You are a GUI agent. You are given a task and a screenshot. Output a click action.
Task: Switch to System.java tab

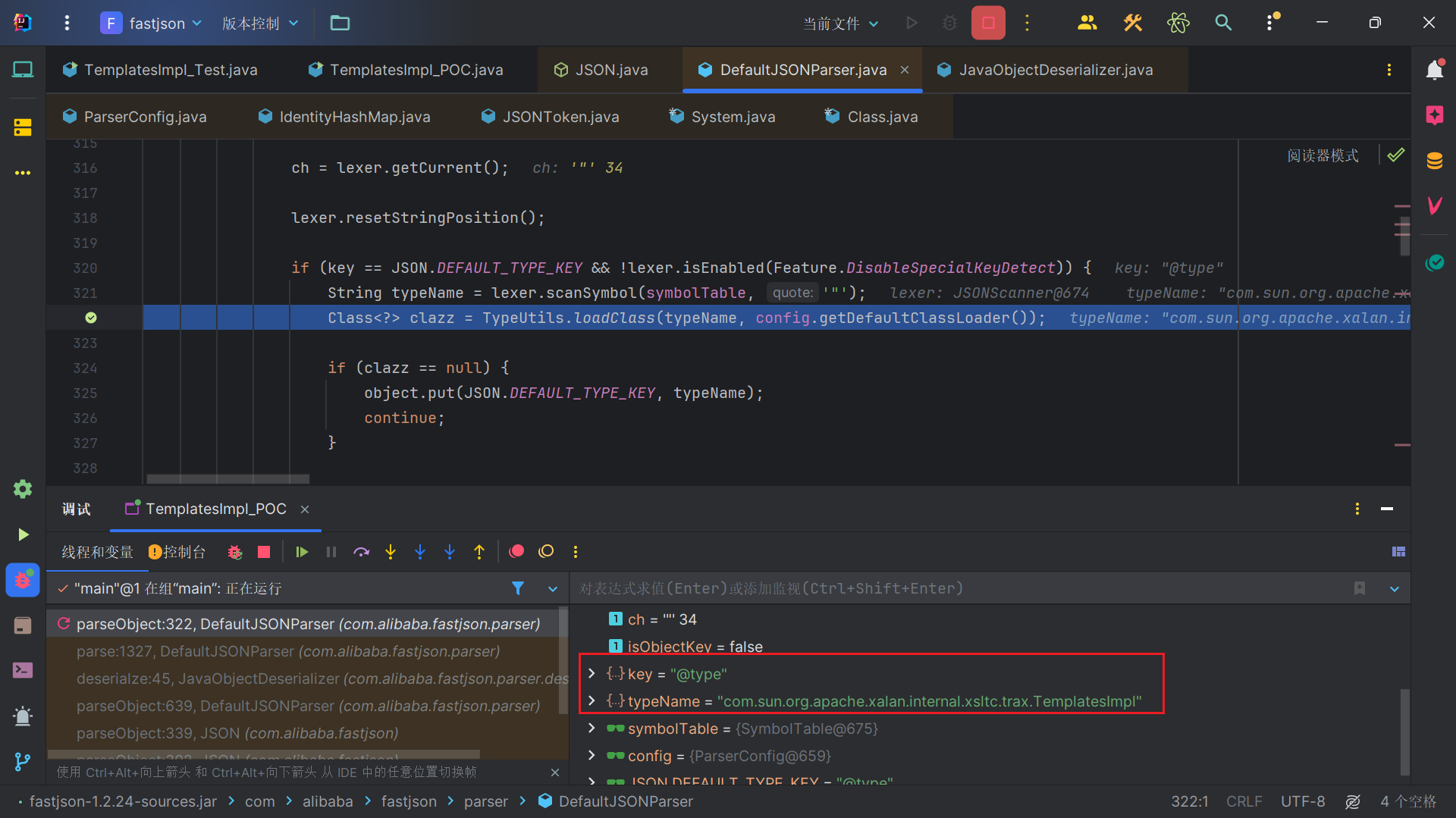[723, 117]
